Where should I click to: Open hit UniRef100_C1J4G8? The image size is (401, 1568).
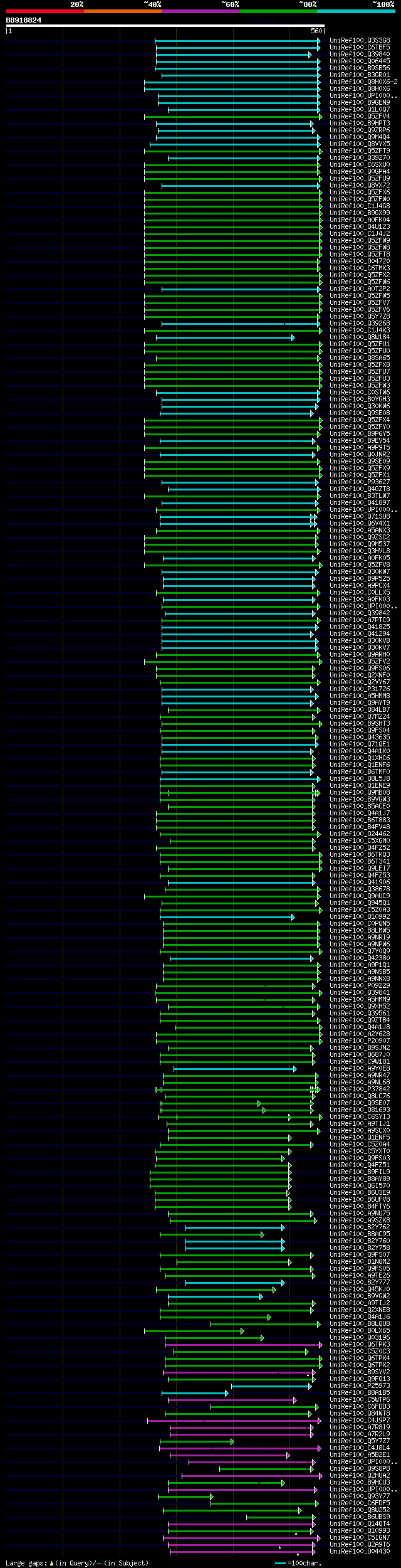click(x=360, y=206)
